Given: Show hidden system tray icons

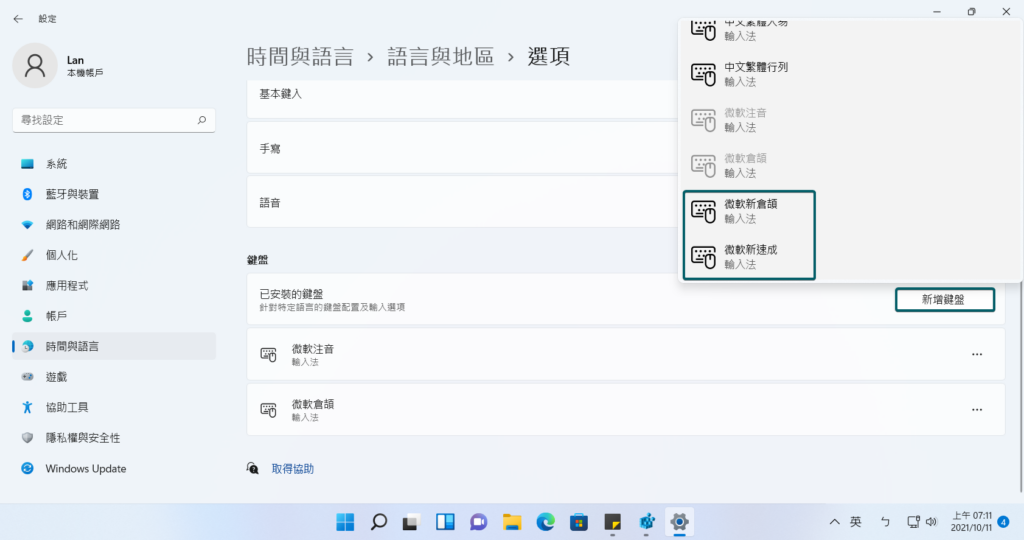Looking at the screenshot, I should point(835,522).
